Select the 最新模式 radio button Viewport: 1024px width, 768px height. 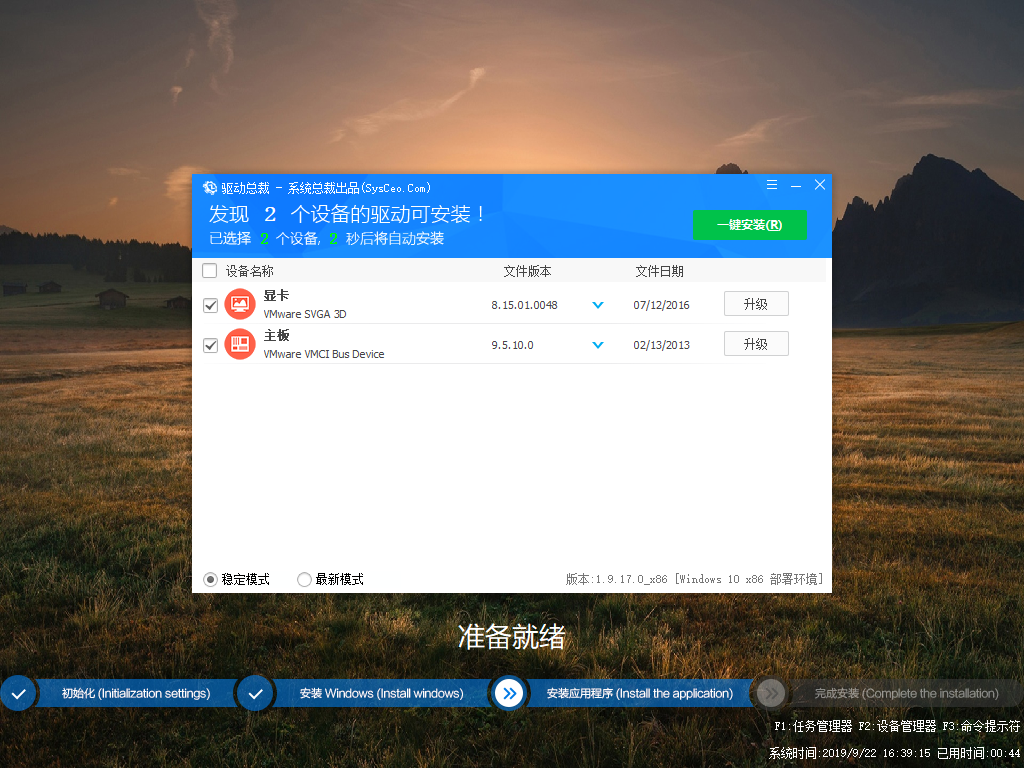pyautogui.click(x=304, y=579)
